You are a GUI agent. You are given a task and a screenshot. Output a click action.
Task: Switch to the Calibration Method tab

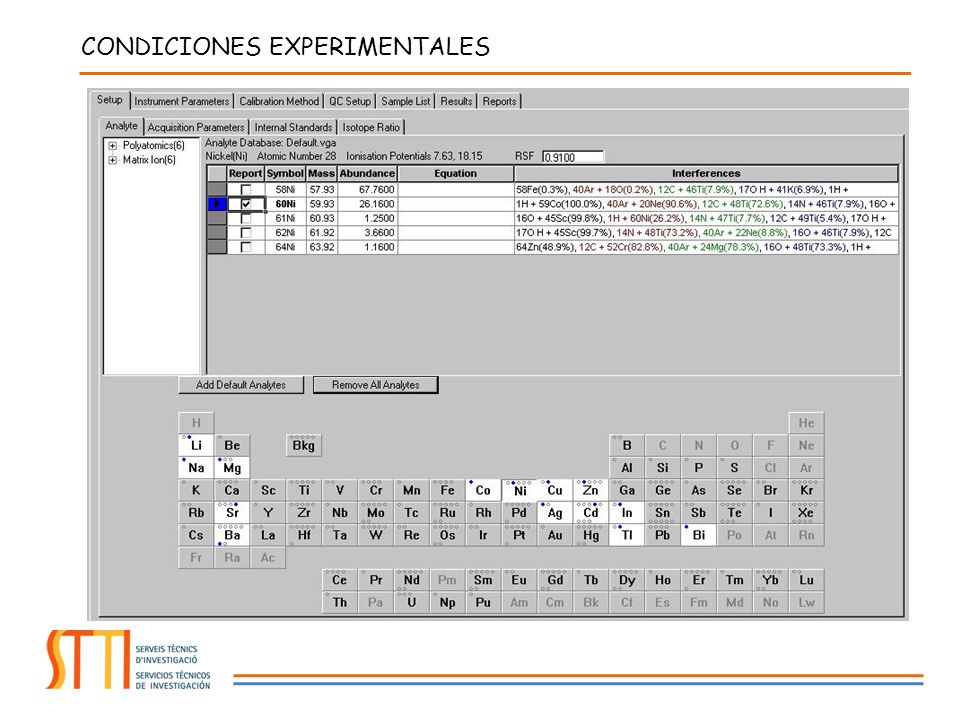click(279, 101)
